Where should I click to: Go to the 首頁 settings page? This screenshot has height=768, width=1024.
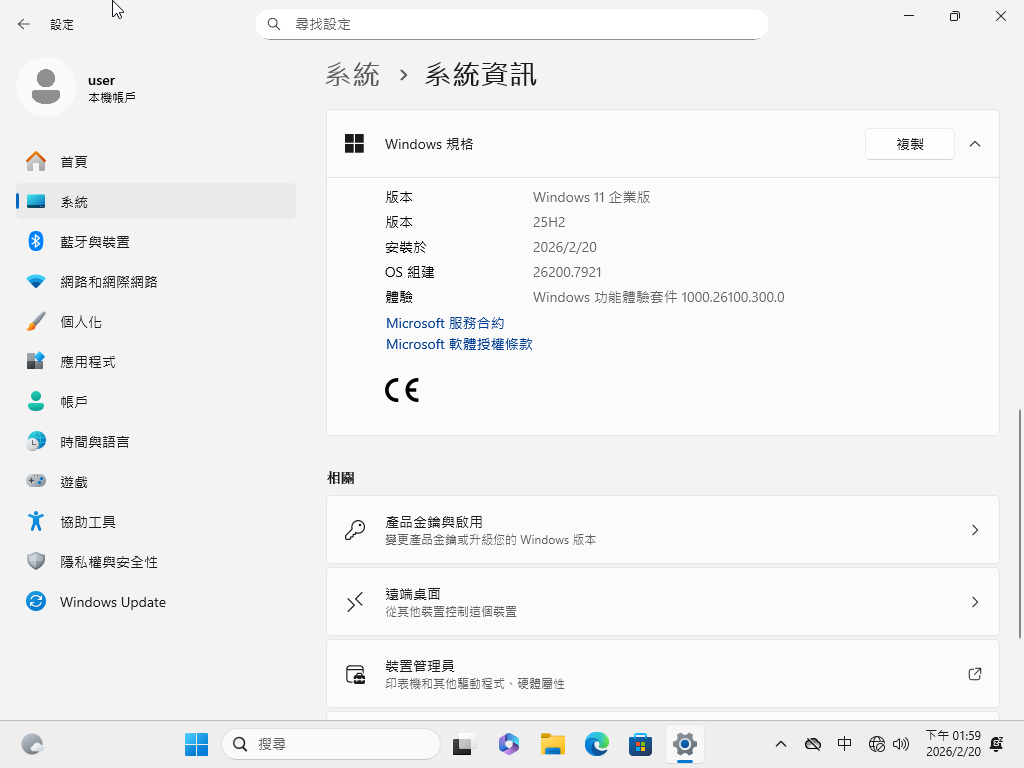pos(74,162)
